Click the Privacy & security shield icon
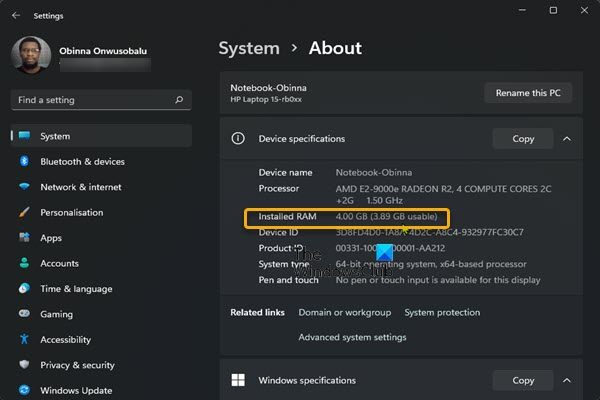This screenshot has width=600, height=400. [x=24, y=364]
